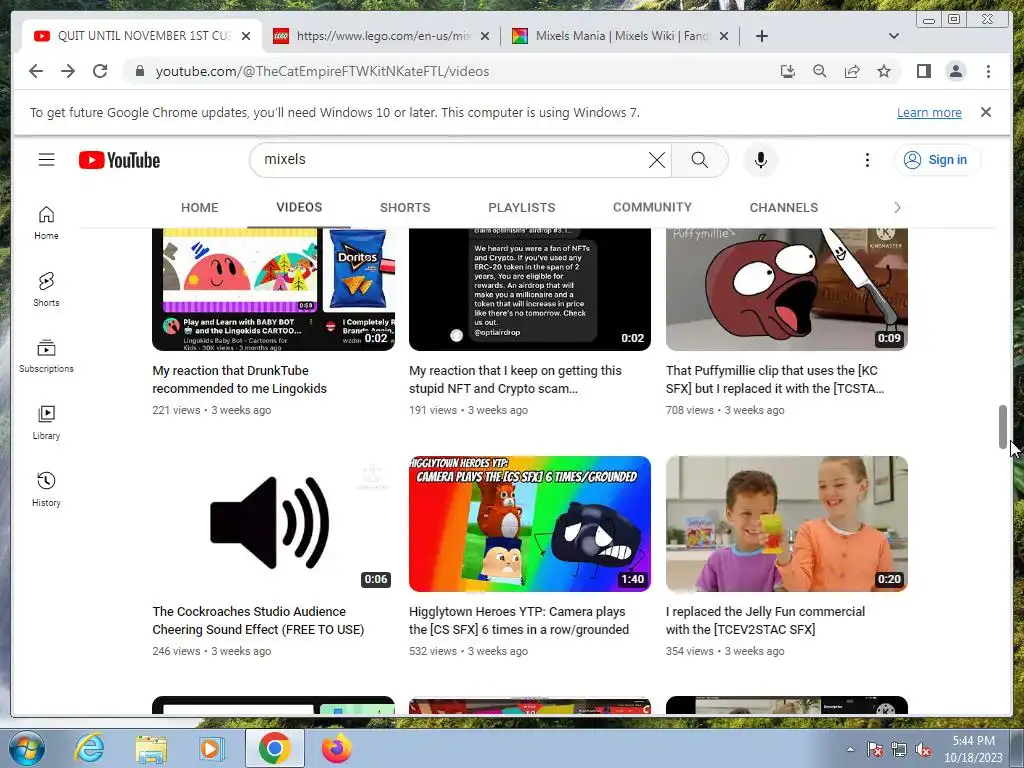Image resolution: width=1024 pixels, height=768 pixels.
Task: Open Puffymillie clip video title
Action: click(775, 379)
